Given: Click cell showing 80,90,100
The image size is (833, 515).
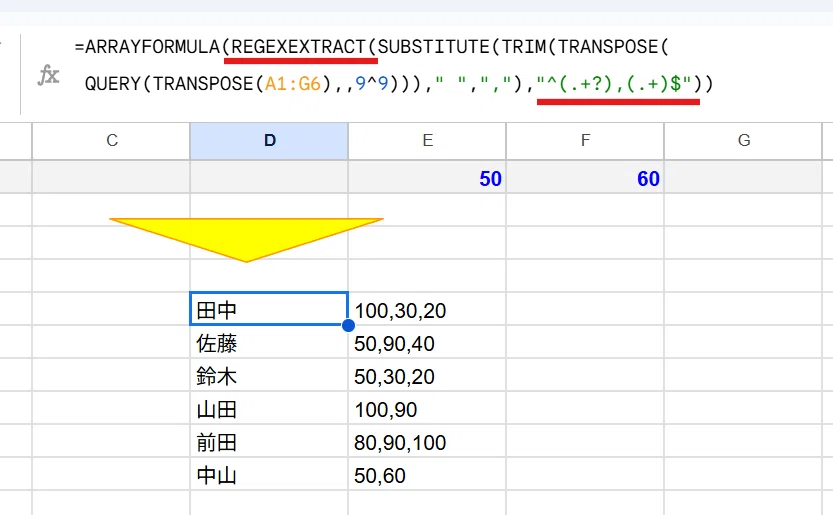Looking at the screenshot, I should point(427,442).
